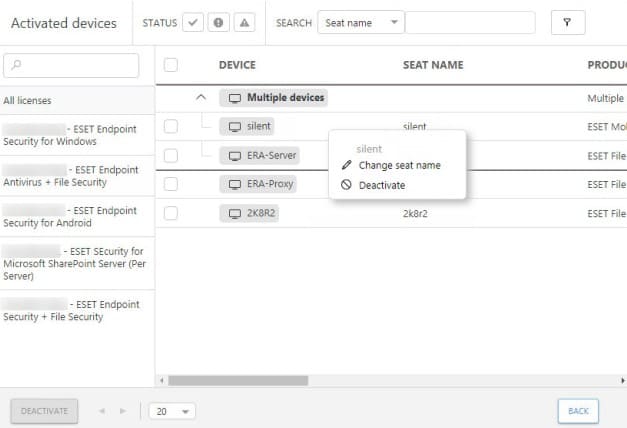Click the 2K8R2 device monitor icon

[235, 213]
